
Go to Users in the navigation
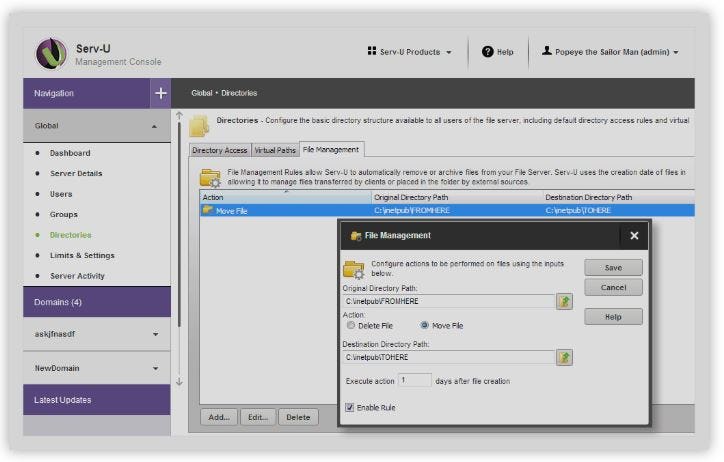(x=61, y=194)
